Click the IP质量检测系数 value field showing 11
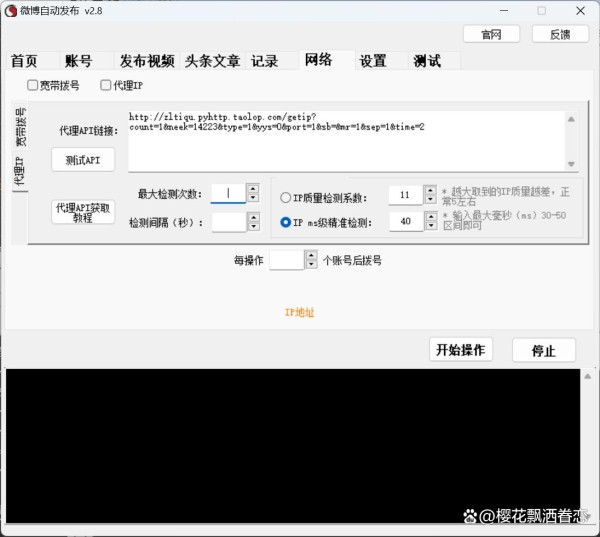 406,195
